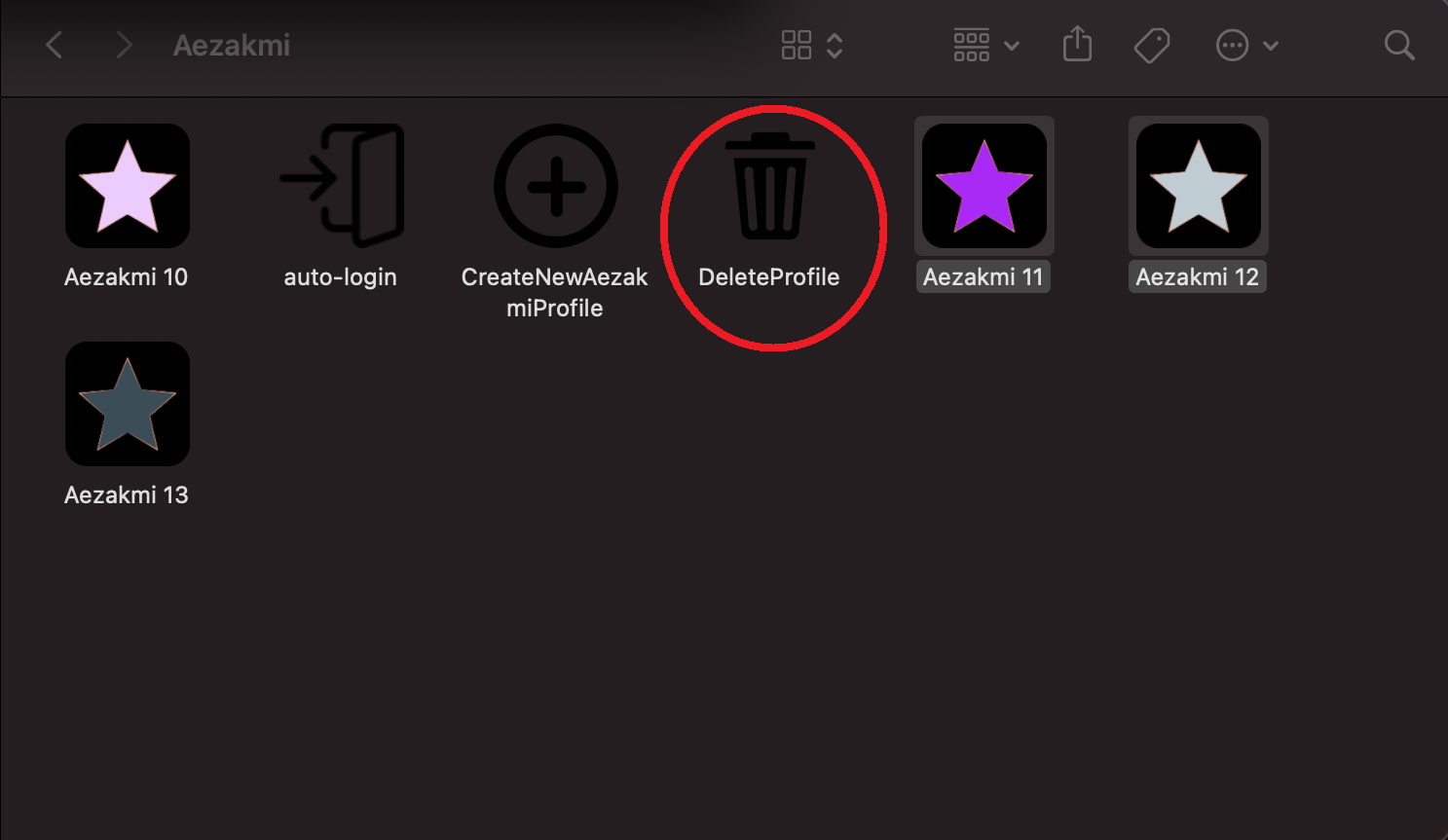Go back with the left chevron
This screenshot has height=840, width=1448.
(x=55, y=45)
